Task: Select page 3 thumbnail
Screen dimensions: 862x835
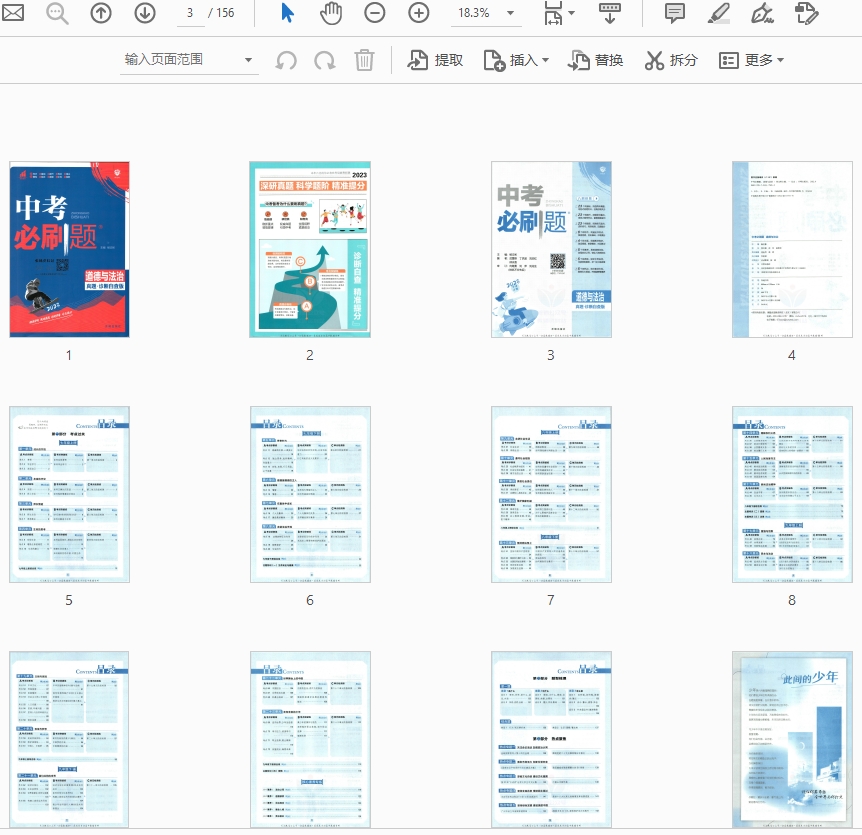Action: 551,249
